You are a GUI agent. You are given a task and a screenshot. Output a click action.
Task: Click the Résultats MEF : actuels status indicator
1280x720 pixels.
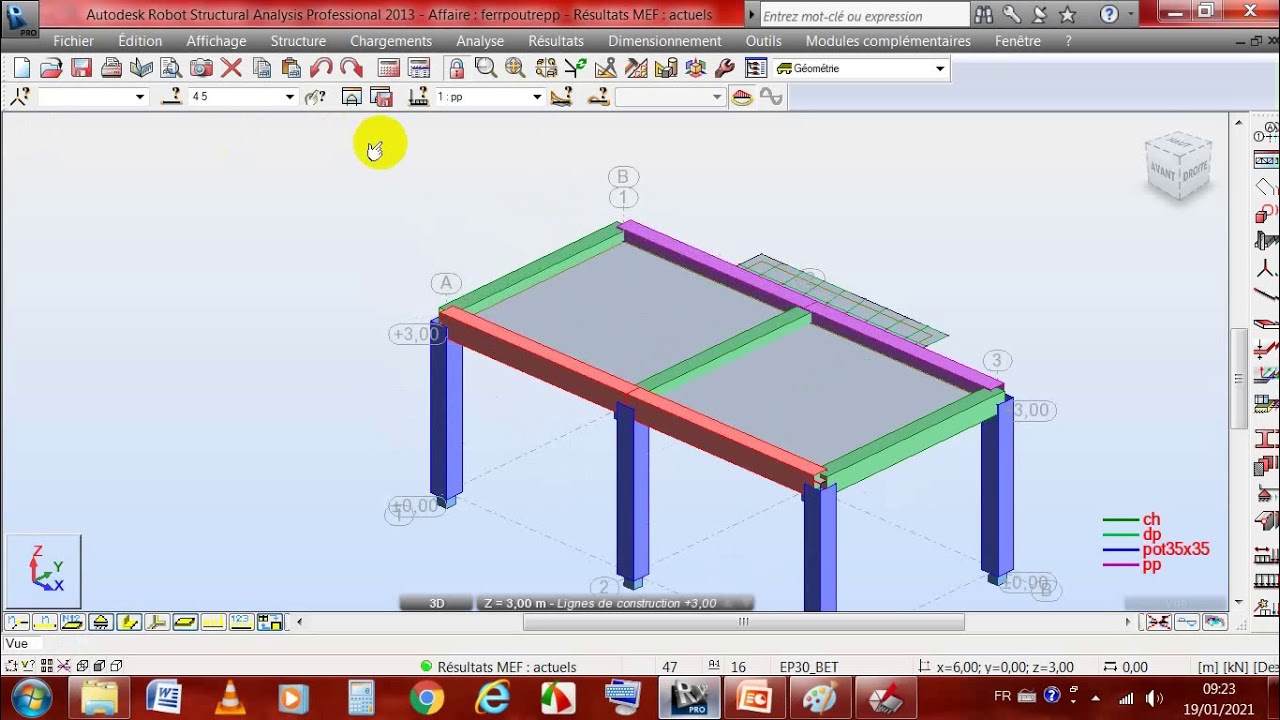pos(498,667)
